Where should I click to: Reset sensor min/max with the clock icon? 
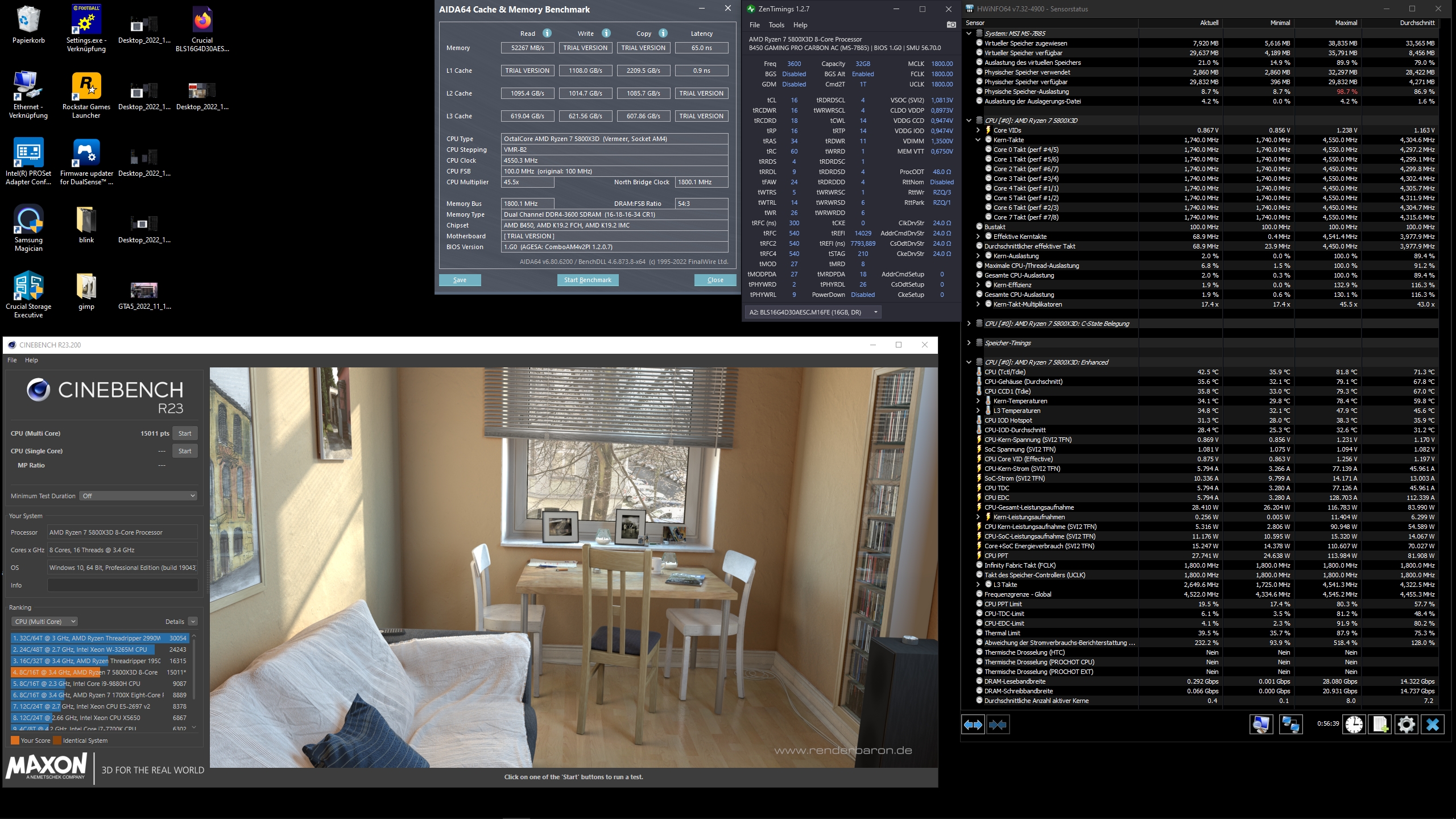click(1354, 725)
